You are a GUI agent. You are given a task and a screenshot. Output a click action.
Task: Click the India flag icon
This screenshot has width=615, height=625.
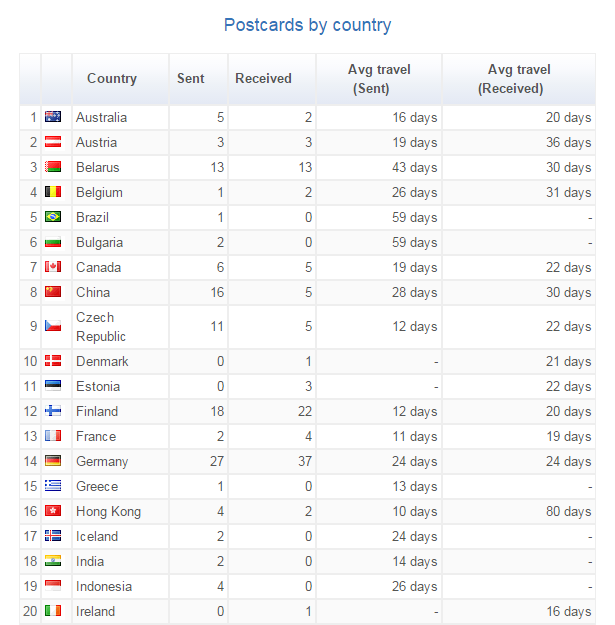tap(53, 561)
